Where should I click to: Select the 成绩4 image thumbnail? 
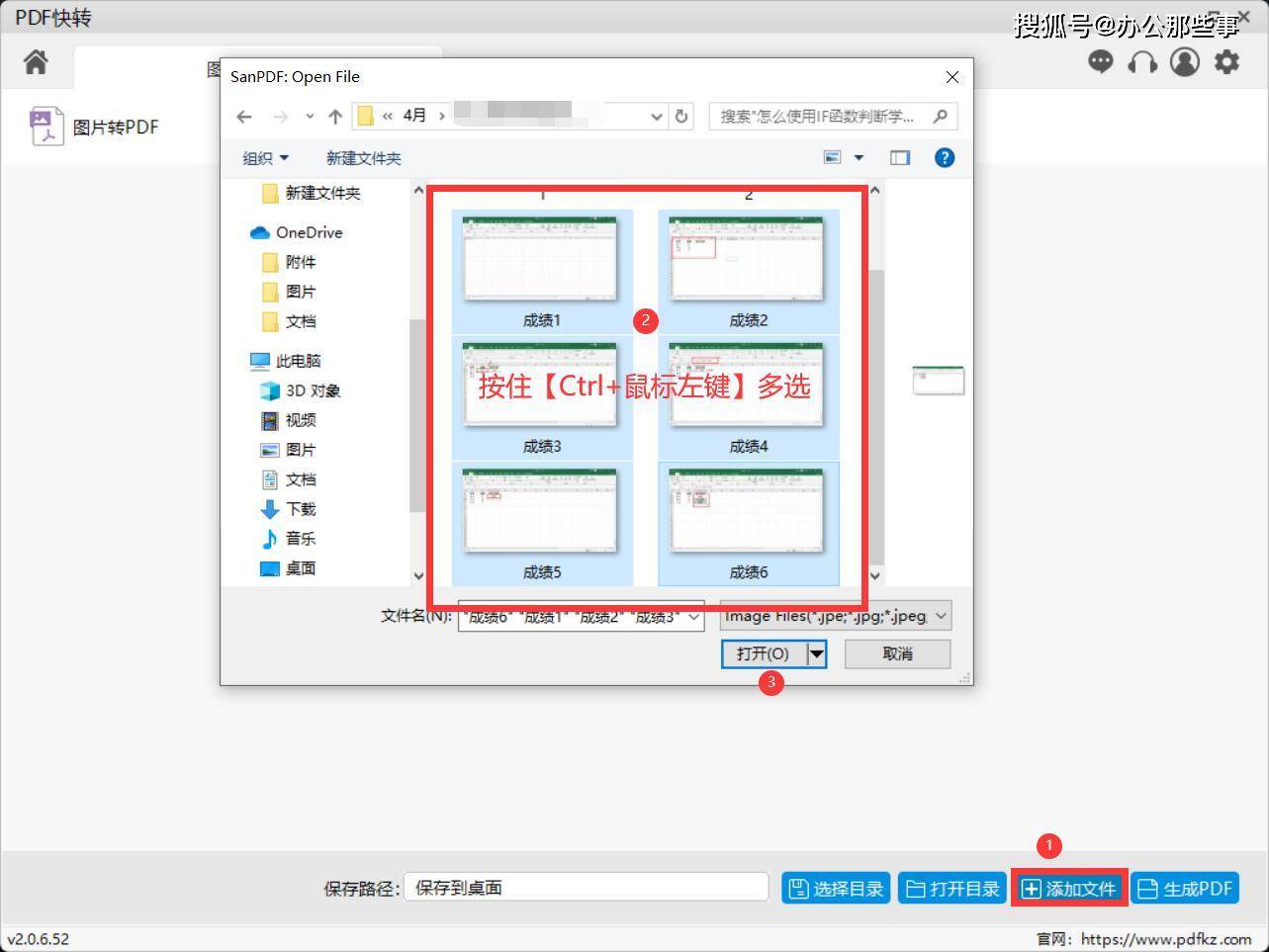pos(748,398)
